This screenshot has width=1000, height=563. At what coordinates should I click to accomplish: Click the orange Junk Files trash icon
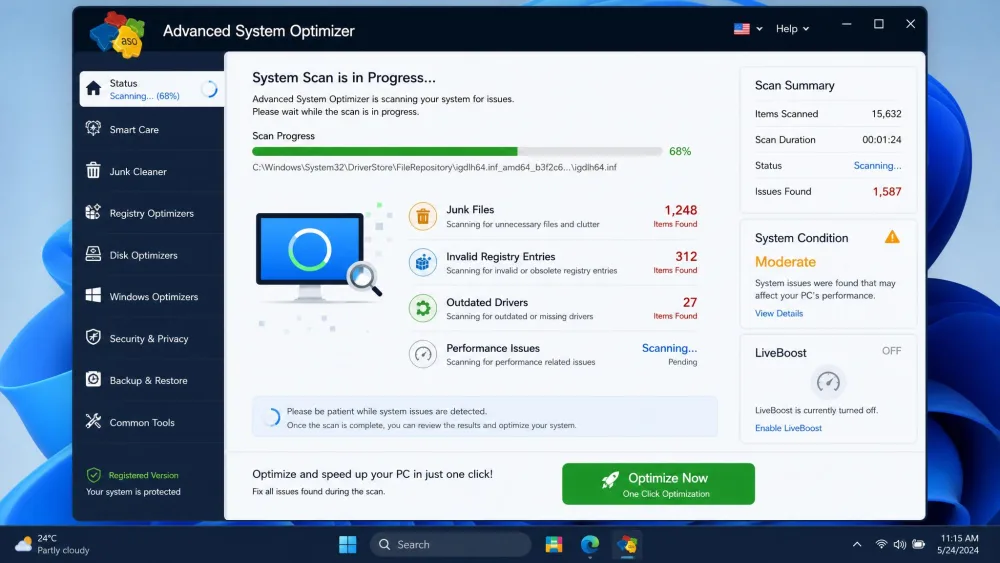coord(423,217)
